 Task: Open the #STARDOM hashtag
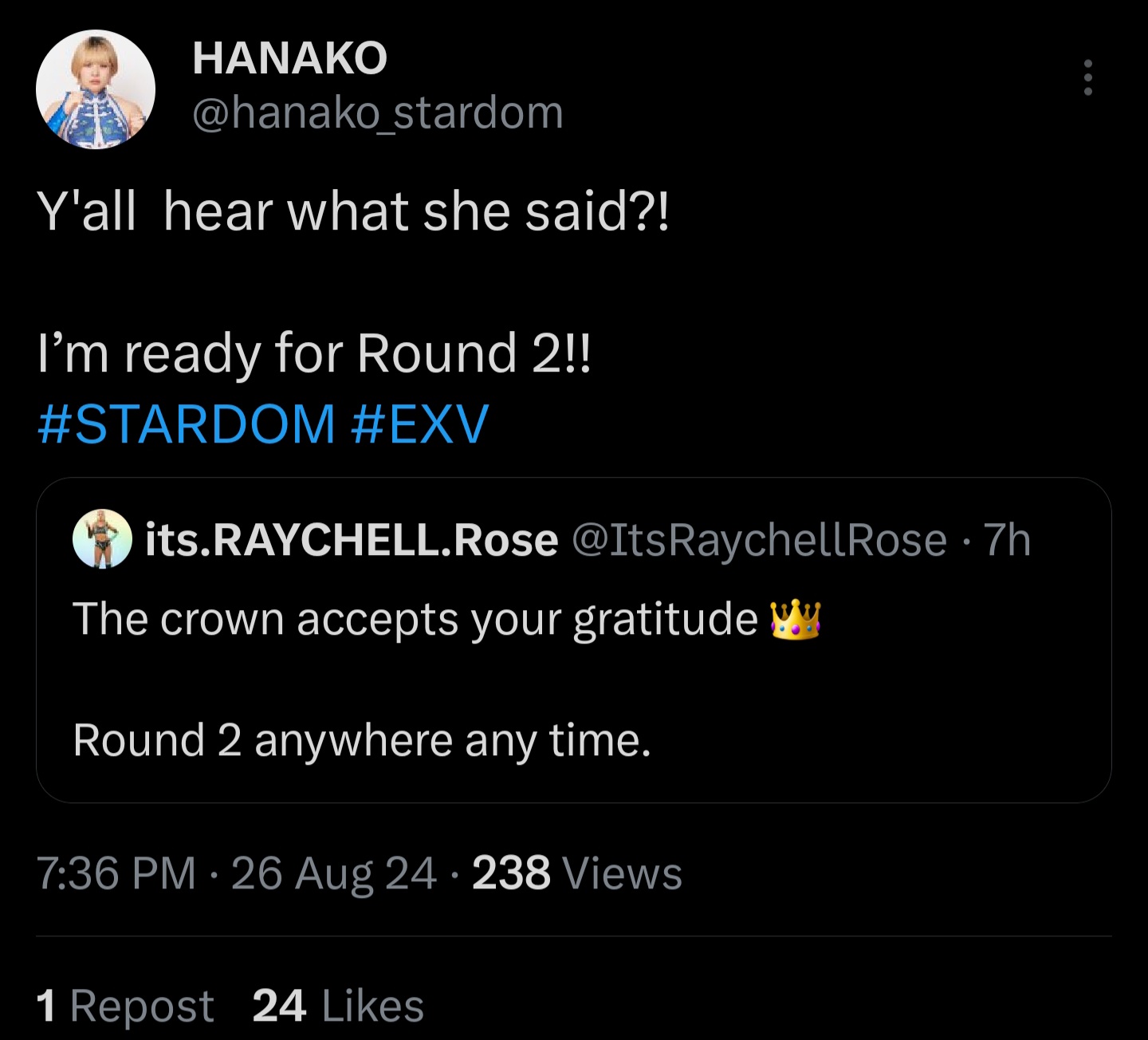pos(187,423)
